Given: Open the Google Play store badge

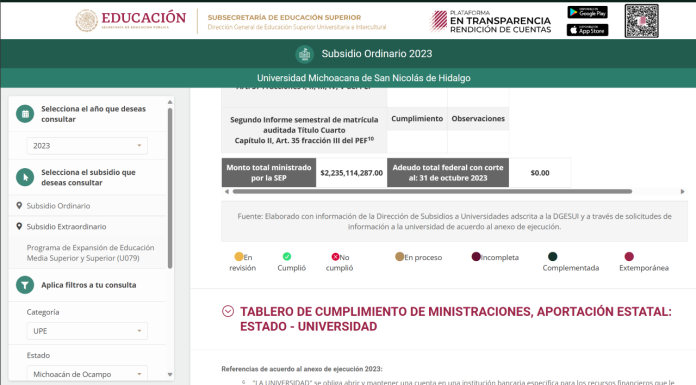Looking at the screenshot, I should (587, 12).
